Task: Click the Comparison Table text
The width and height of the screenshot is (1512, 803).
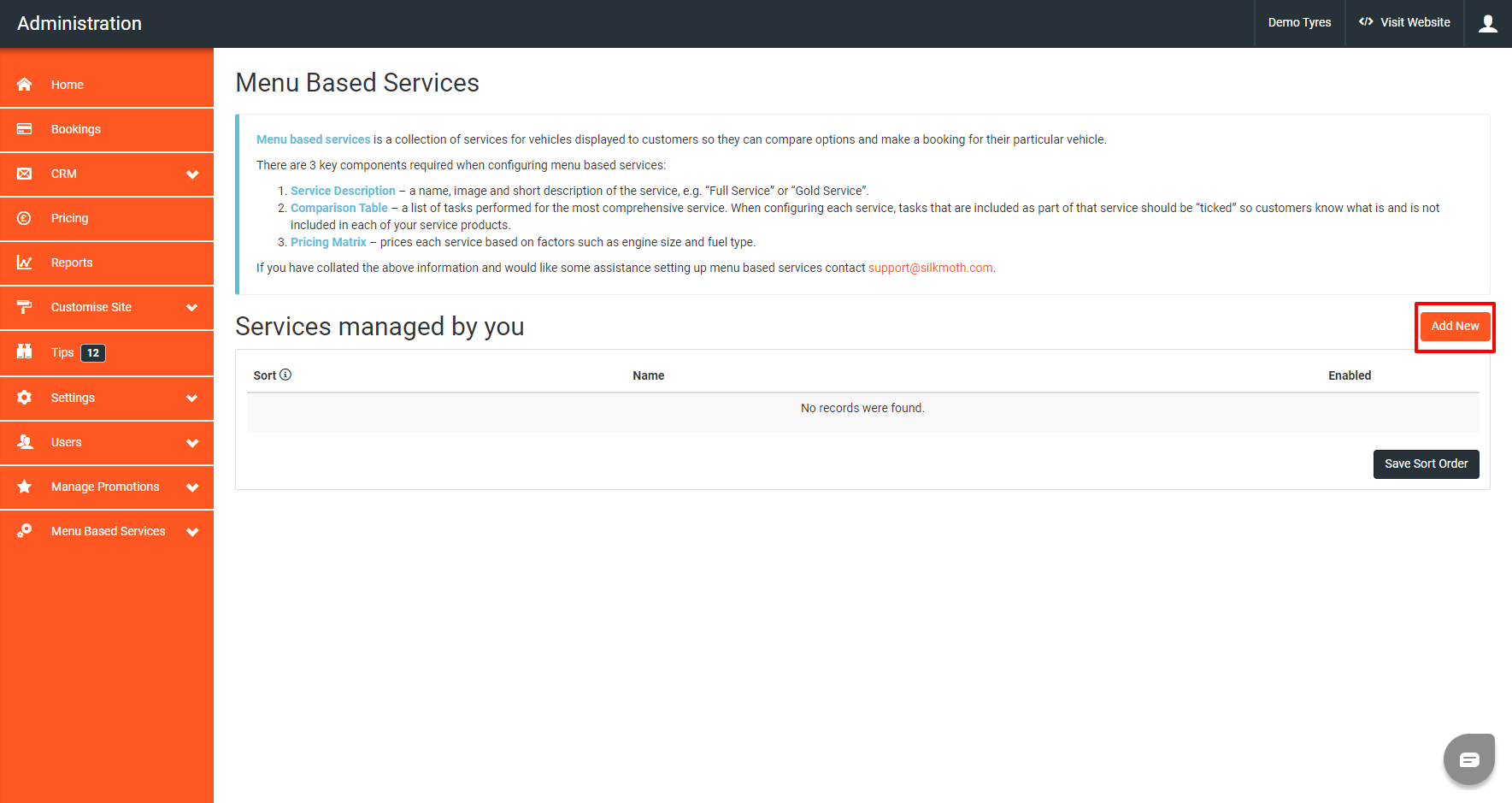Action: [x=339, y=208]
